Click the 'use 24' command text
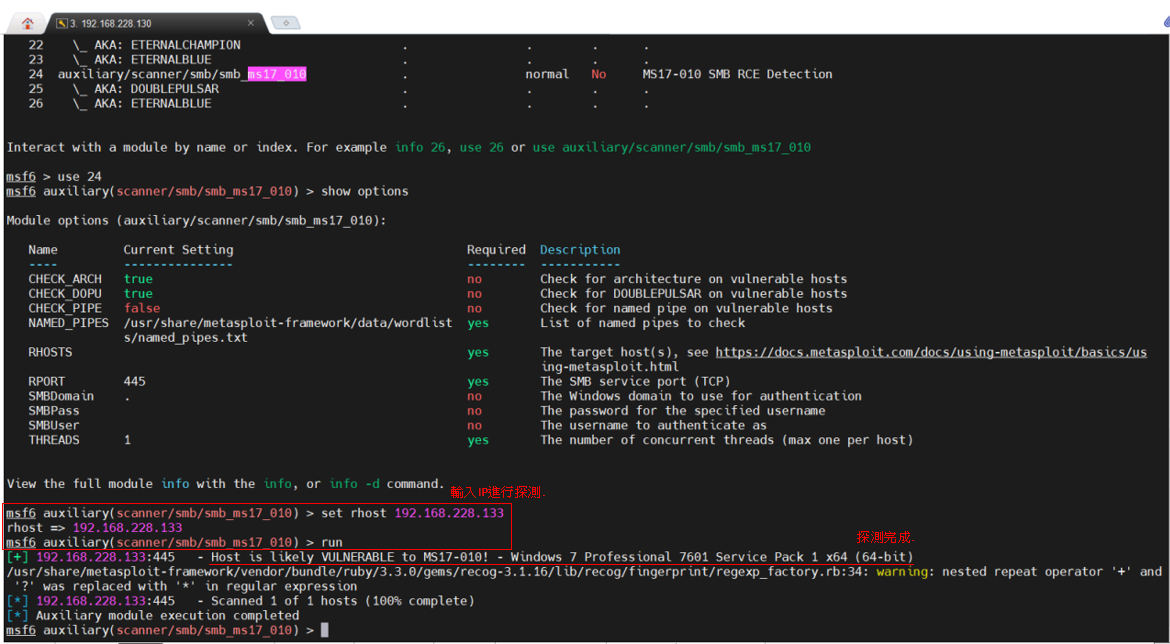This screenshot has height=644, width=1170. pos(79,177)
